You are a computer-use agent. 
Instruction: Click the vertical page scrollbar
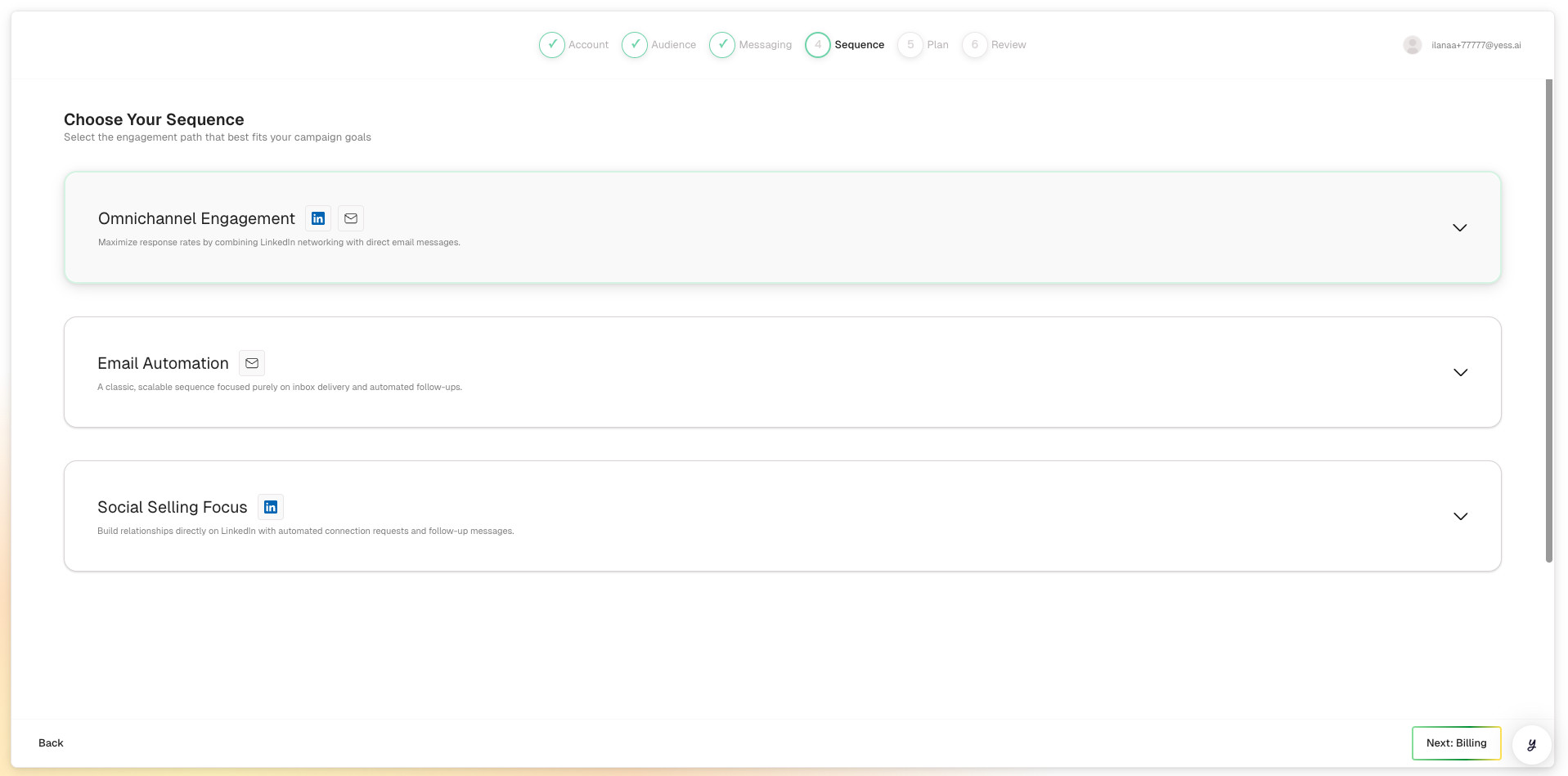[x=1548, y=321]
